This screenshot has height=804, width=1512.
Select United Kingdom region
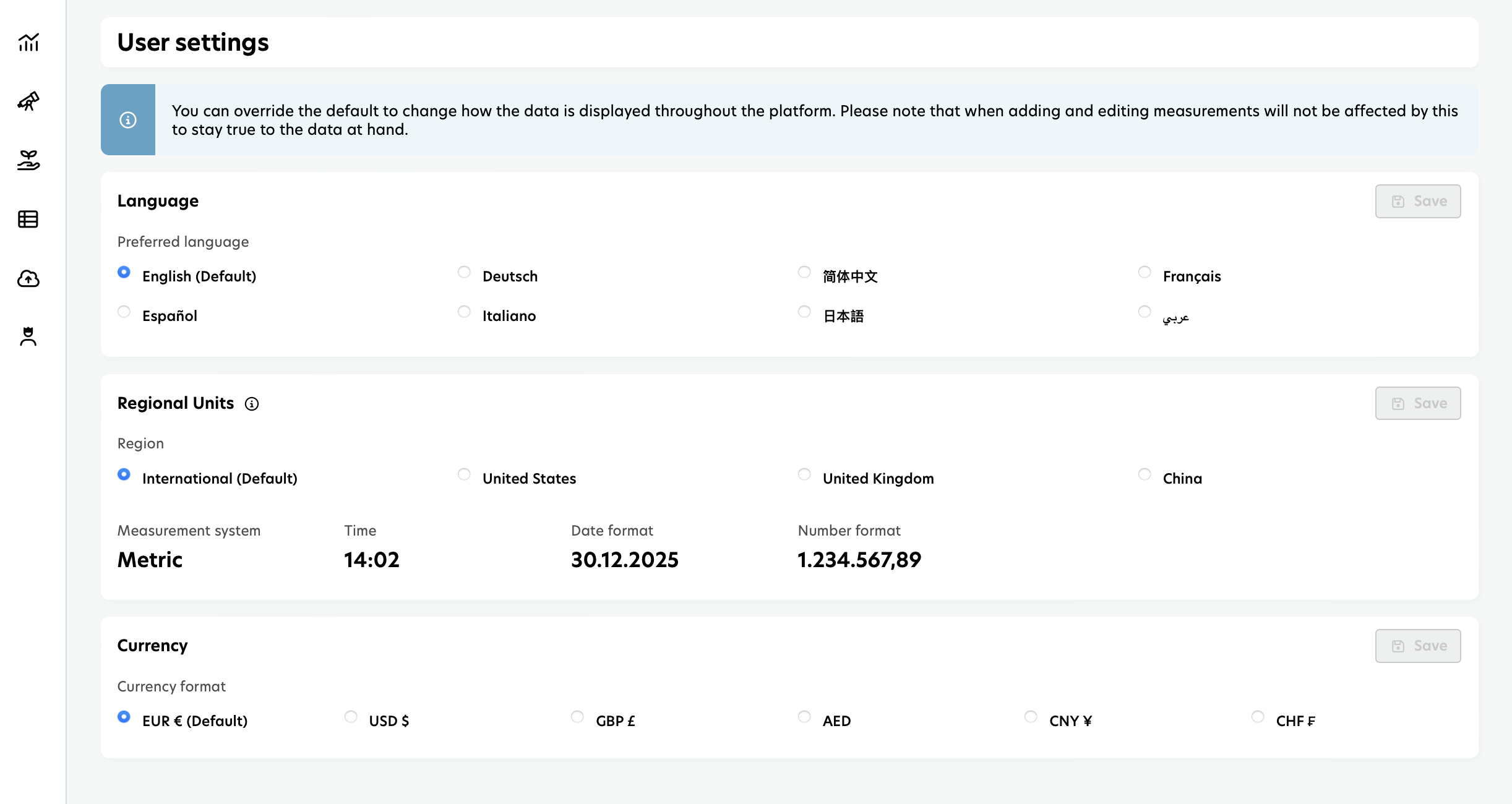(804, 475)
